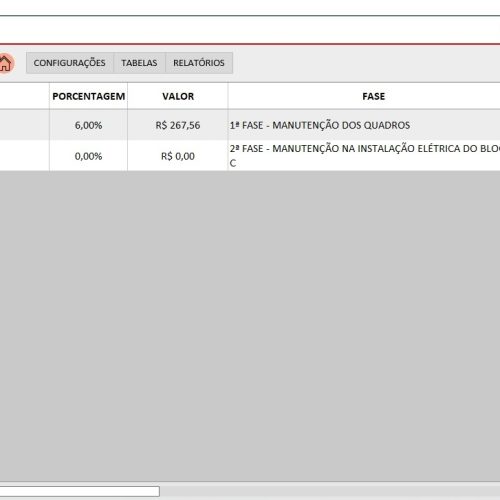Viewport: 500px width, 500px height.
Task: Open the RELATÓRIOS menu
Action: [199, 63]
